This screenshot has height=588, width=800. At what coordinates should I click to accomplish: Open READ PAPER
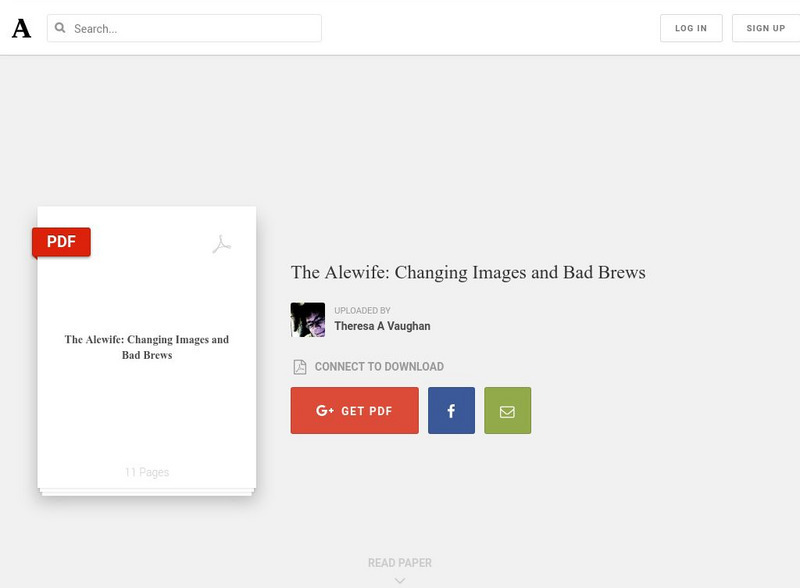401,563
